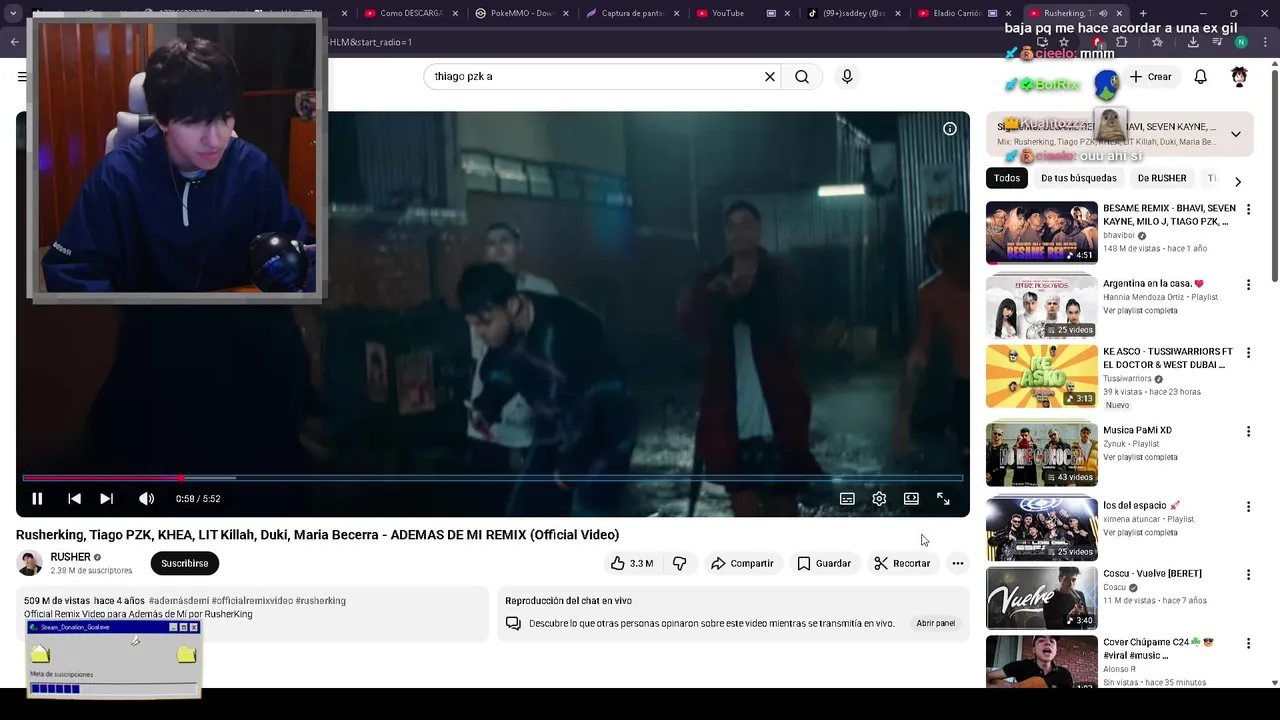Start voice search with microphone
Viewport: 1280px width, 720px height.
847,77
